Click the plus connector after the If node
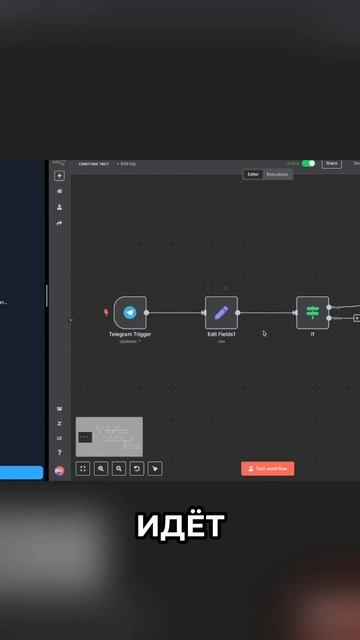Image resolution: width=360 pixels, height=640 pixels. (x=356, y=318)
